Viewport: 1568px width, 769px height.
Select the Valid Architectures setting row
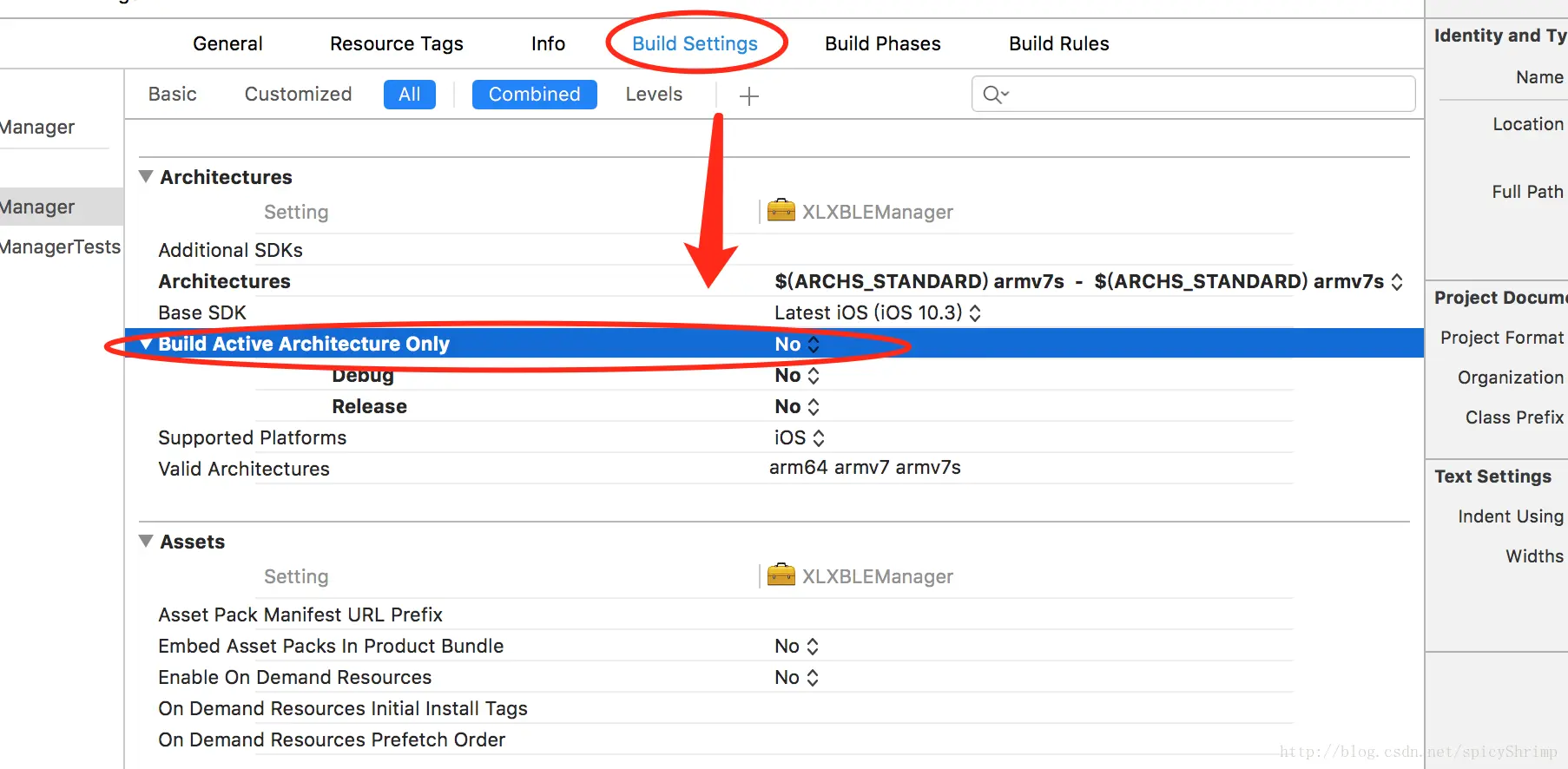[244, 469]
